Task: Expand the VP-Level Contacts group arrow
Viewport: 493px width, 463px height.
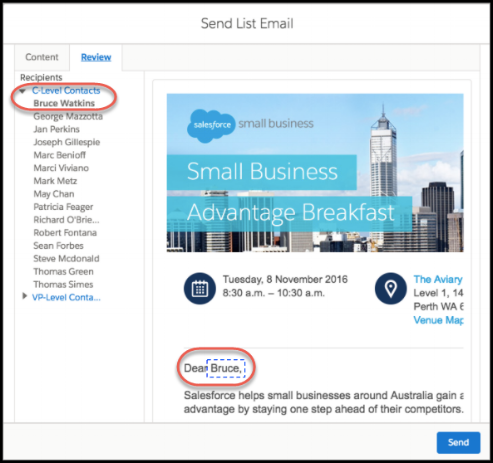Action: pos(24,296)
